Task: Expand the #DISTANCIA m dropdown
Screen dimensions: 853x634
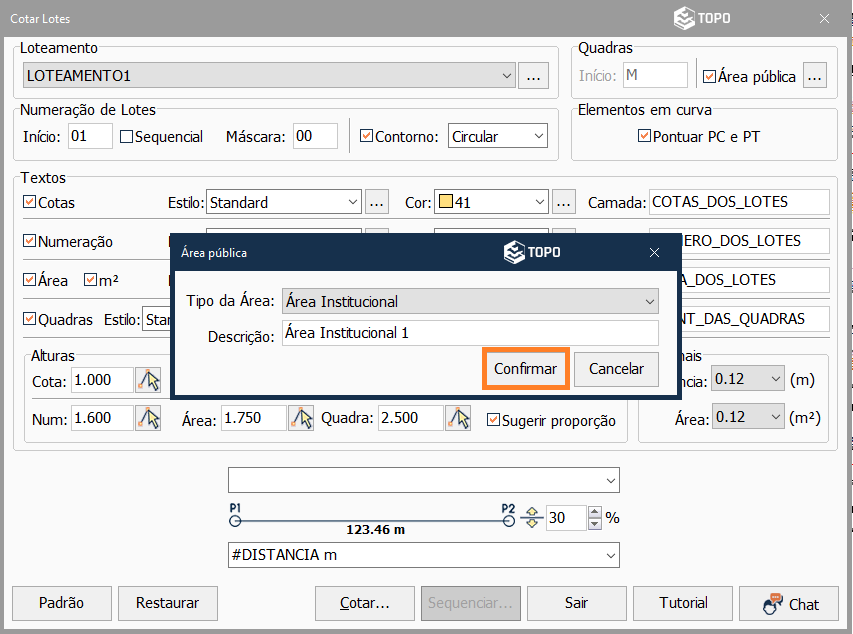Action: click(x=610, y=555)
